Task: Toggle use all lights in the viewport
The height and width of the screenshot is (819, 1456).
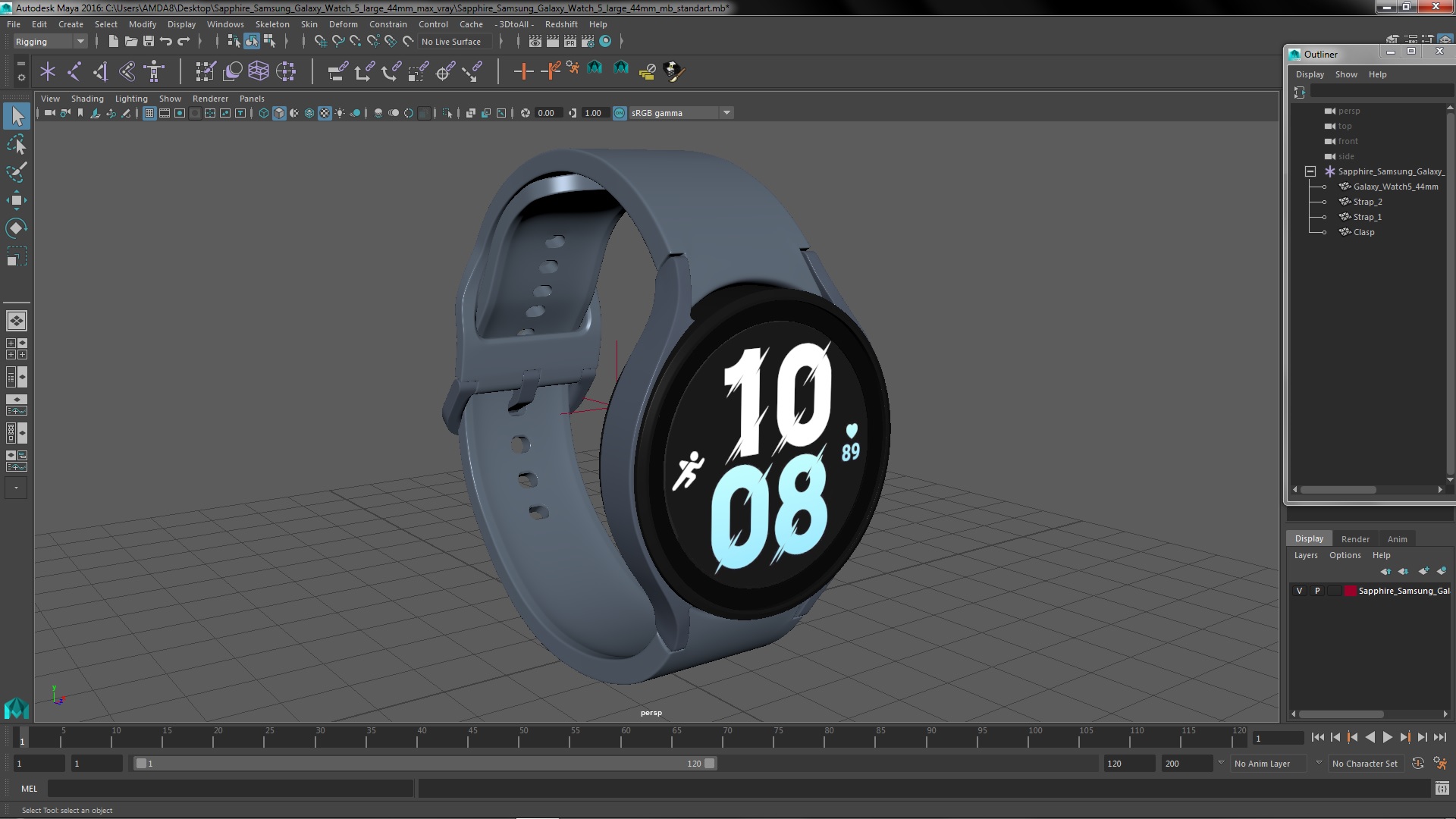Action: (340, 113)
